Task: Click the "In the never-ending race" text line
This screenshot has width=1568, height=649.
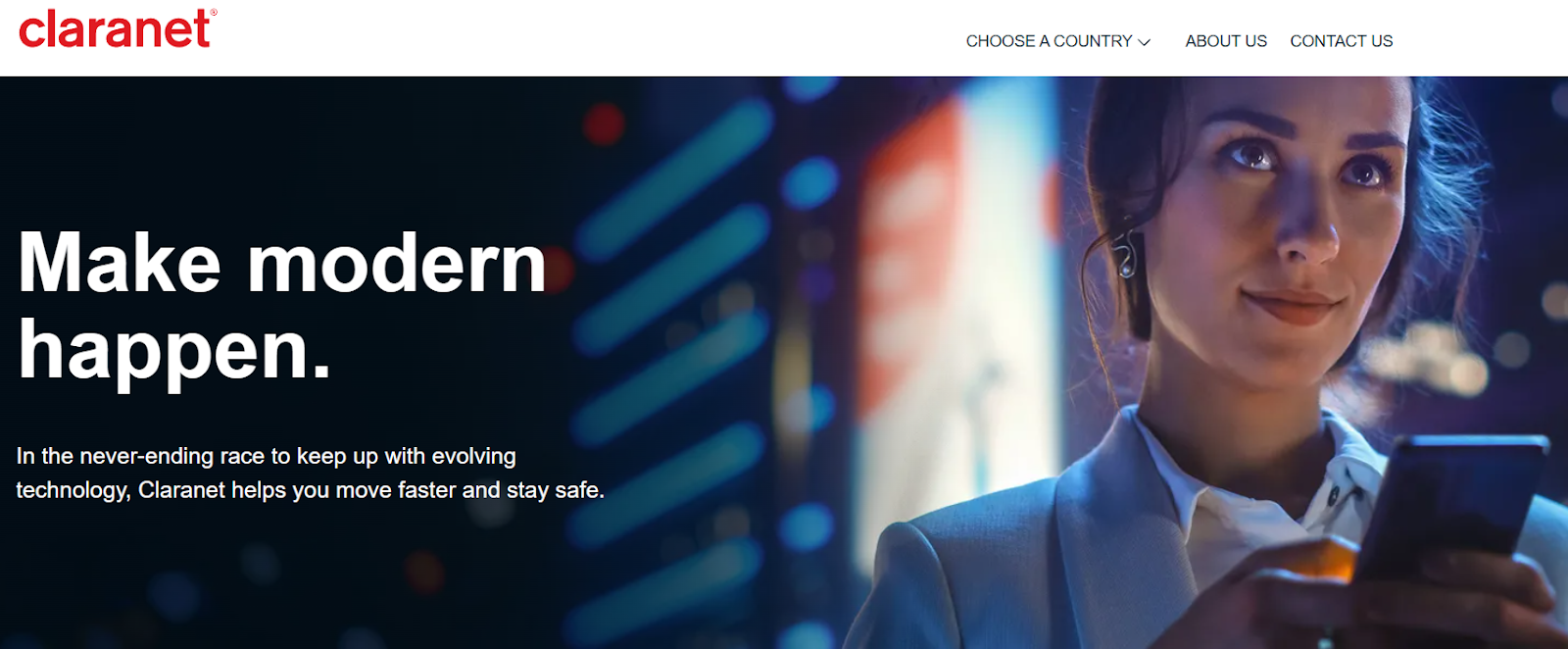Action: tap(266, 456)
